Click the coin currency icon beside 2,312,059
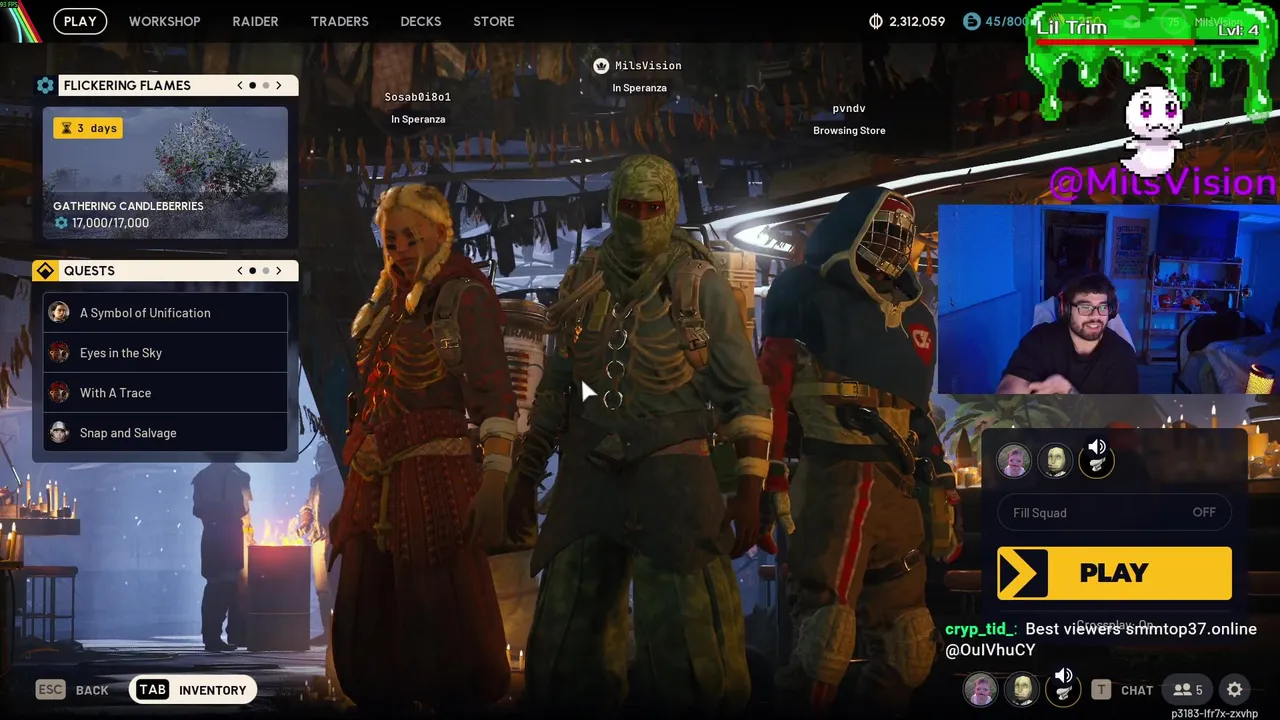Image resolution: width=1280 pixels, height=720 pixels. [876, 21]
